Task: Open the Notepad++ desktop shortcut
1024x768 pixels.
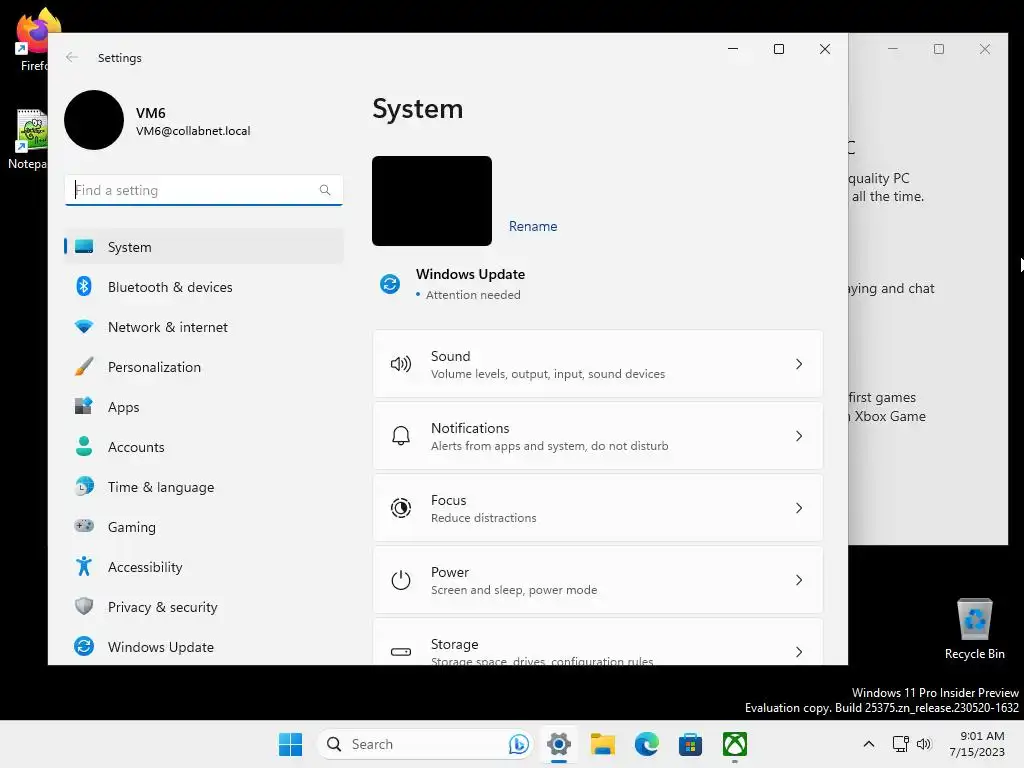Action: [27, 139]
